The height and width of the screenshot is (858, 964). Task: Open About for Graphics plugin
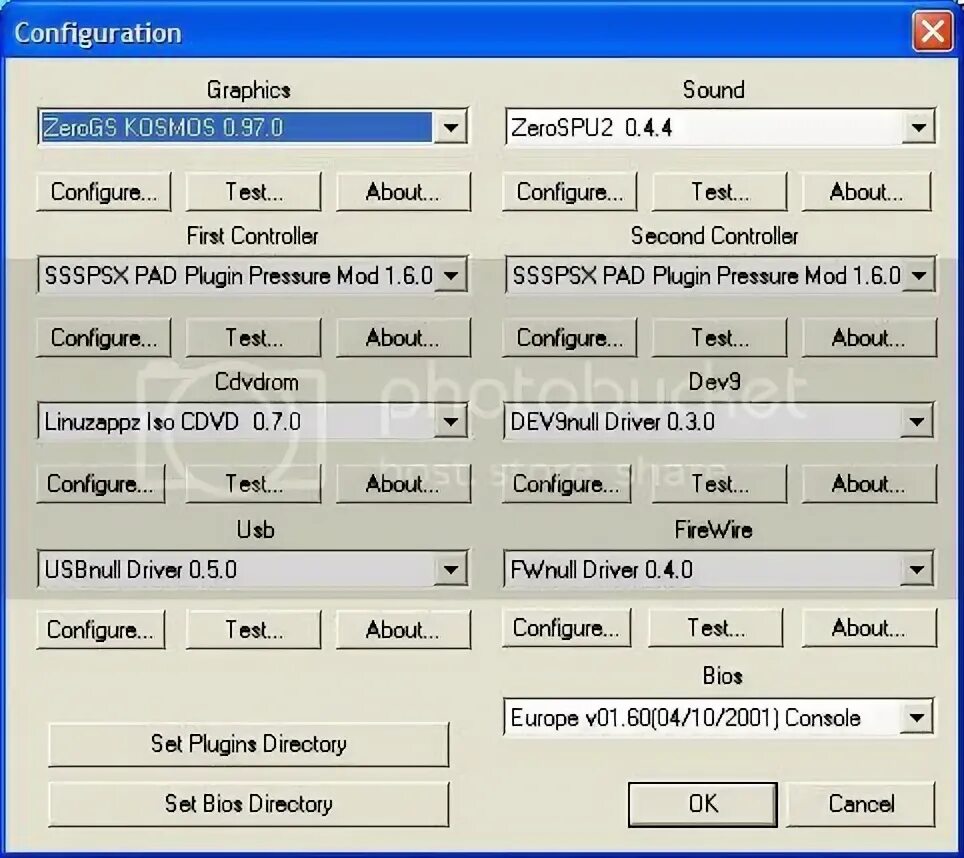pos(403,192)
